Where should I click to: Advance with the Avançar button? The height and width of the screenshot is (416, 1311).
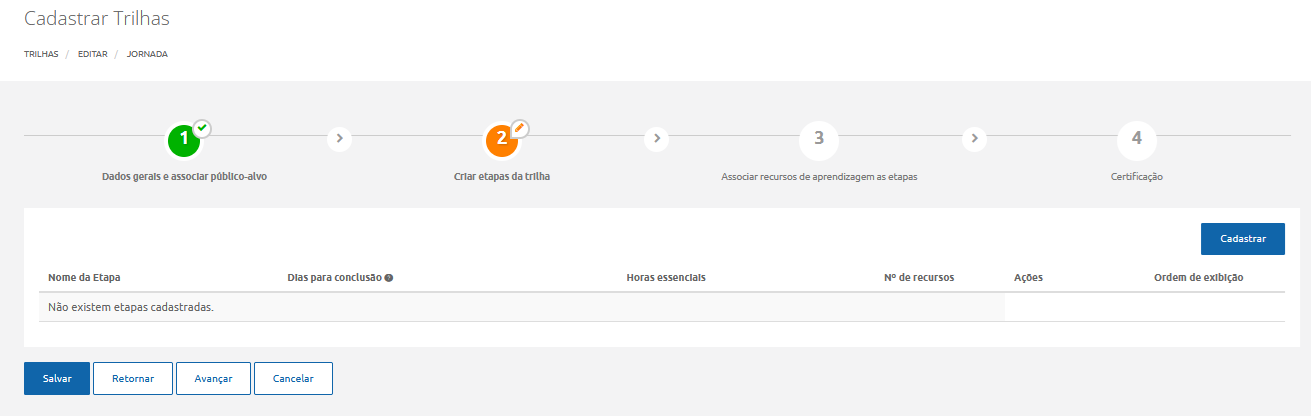tap(213, 379)
